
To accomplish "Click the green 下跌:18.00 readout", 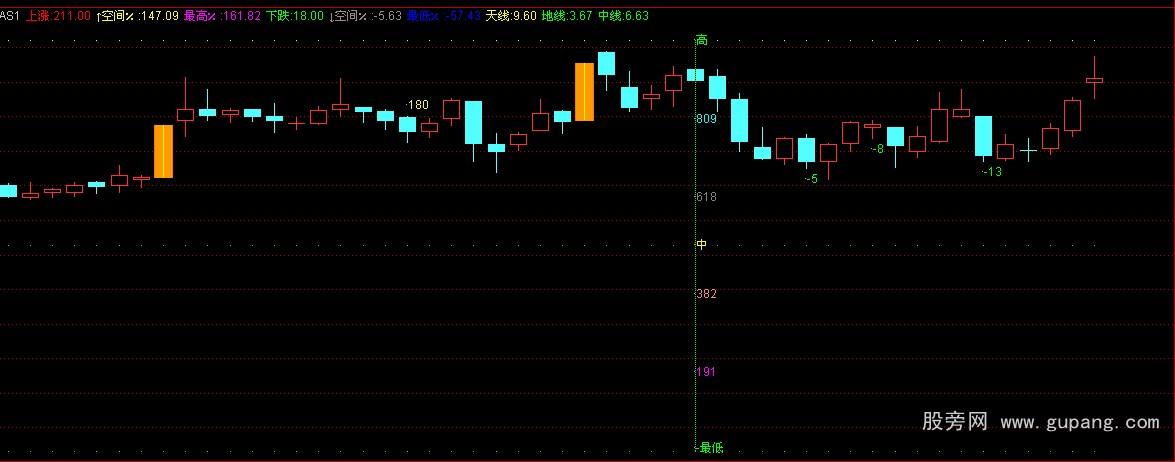I will pos(295,16).
